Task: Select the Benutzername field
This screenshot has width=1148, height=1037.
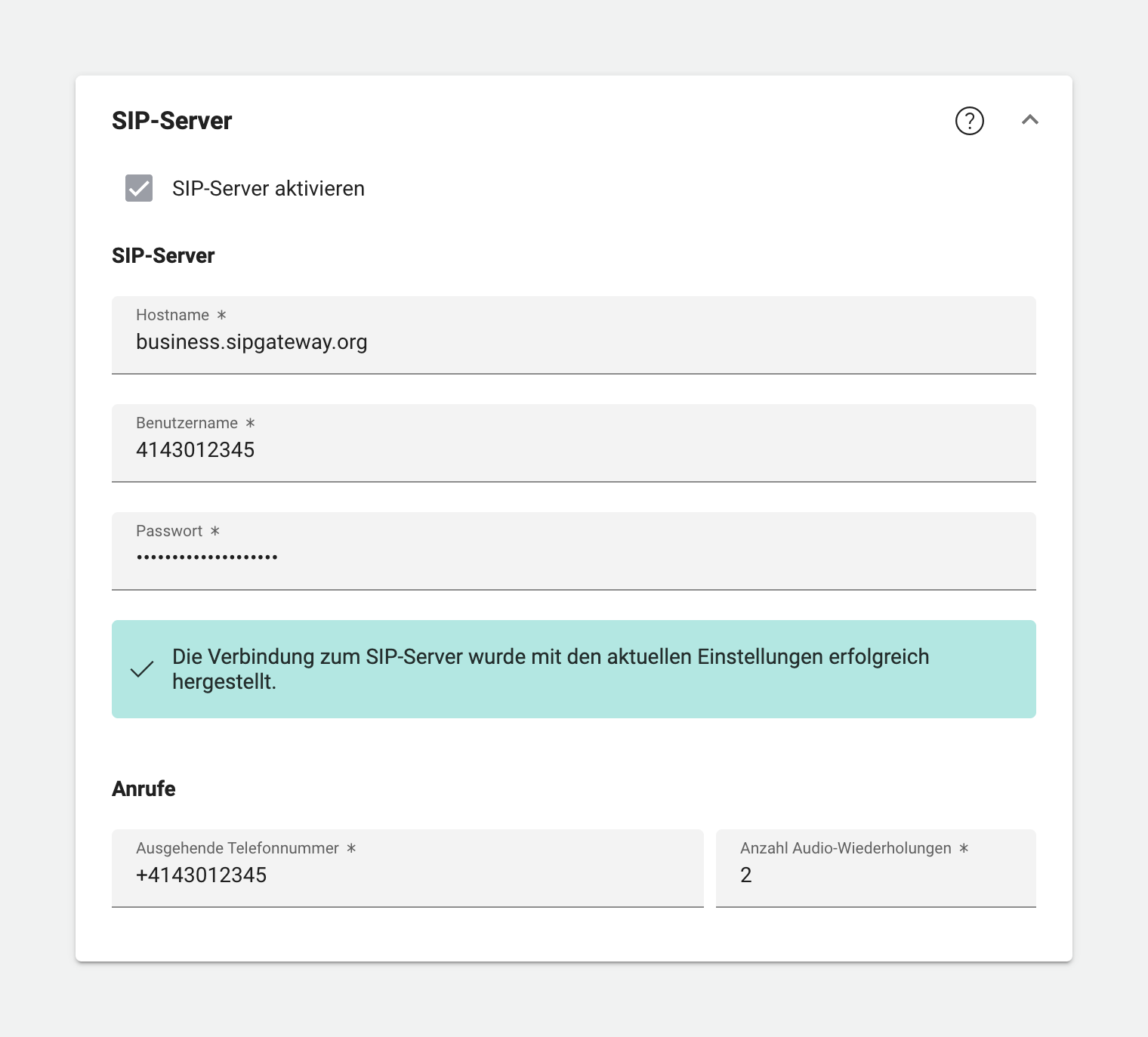Action: point(529,449)
